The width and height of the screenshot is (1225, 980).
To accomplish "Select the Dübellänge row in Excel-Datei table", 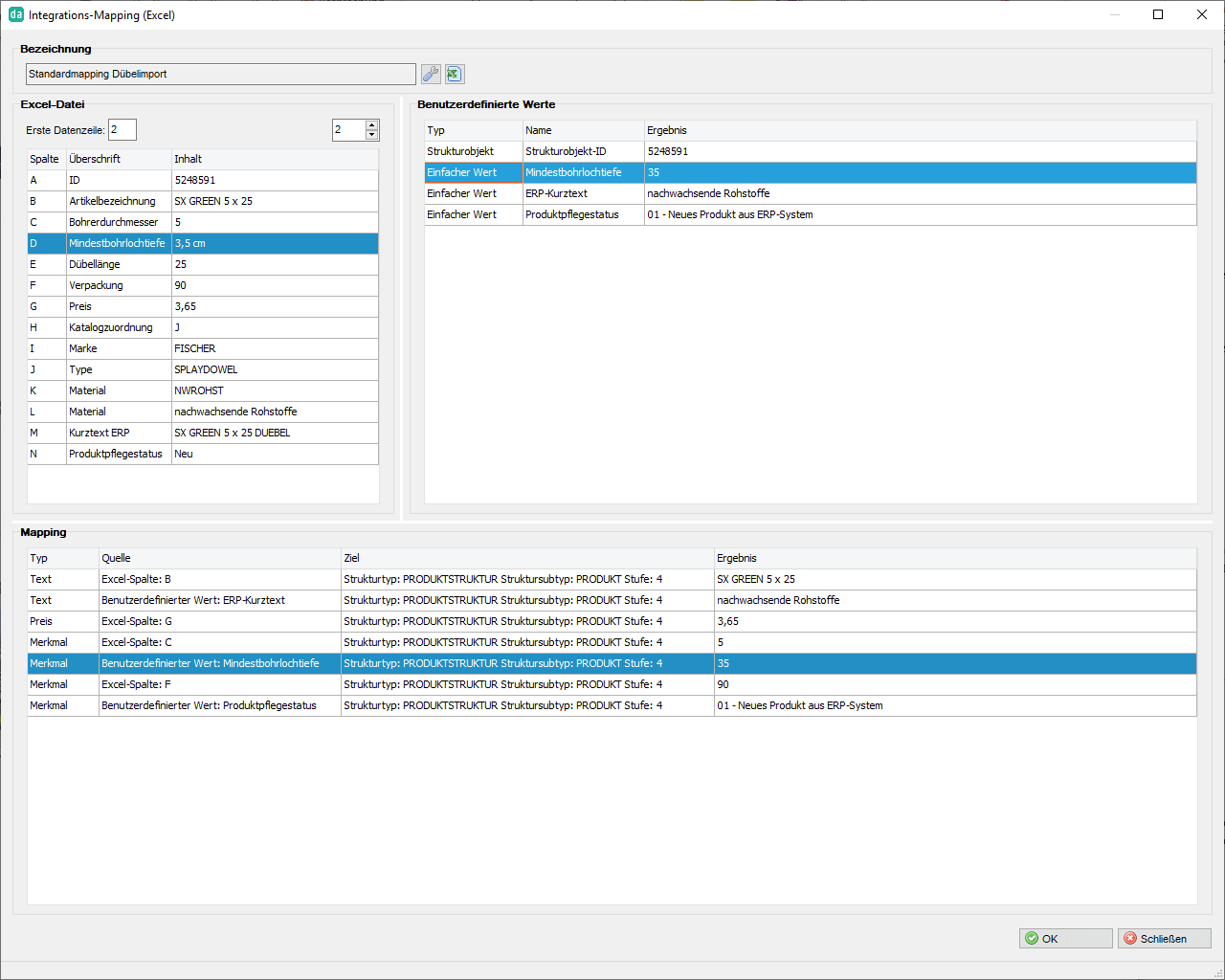I will point(203,264).
